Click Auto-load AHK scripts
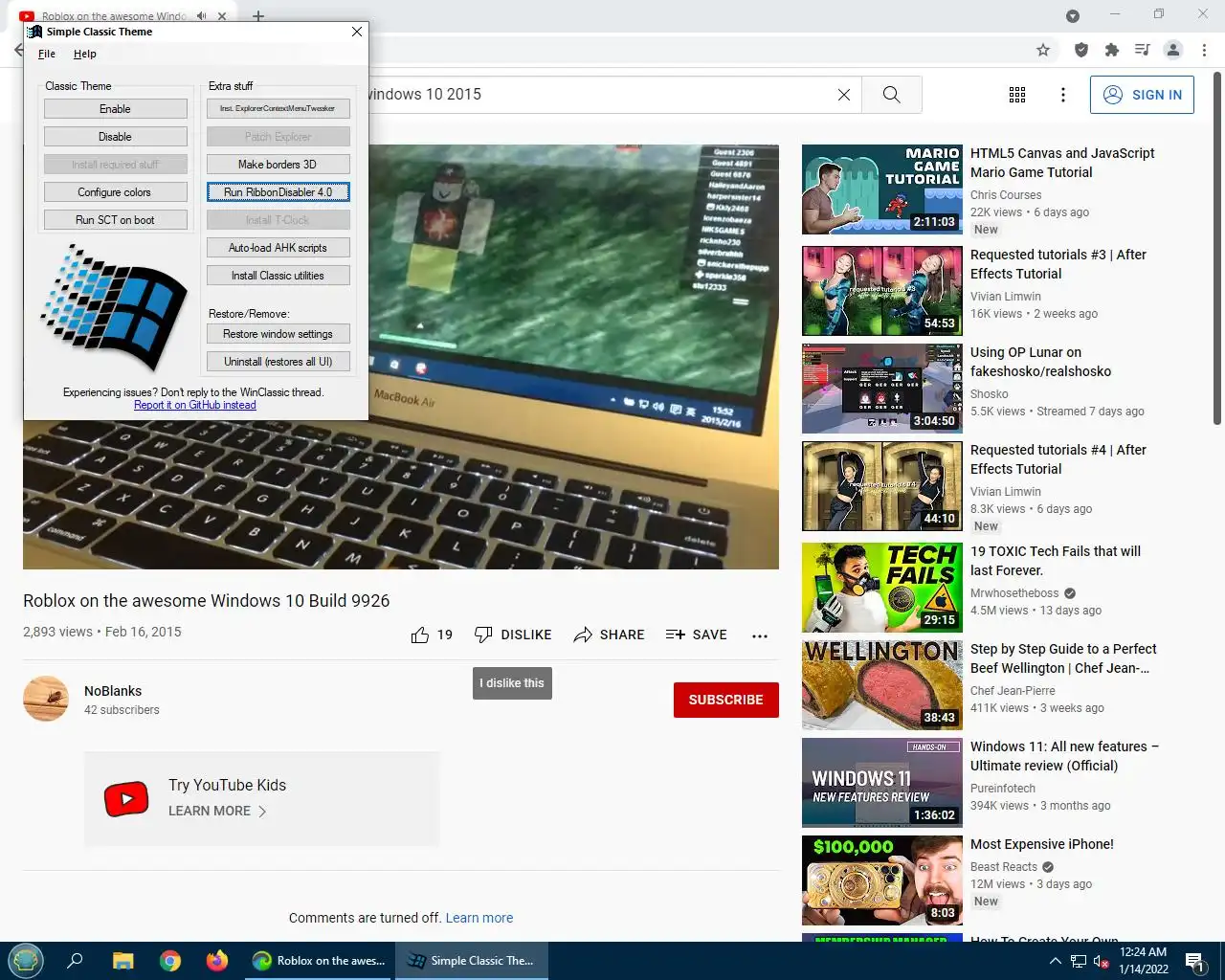The image size is (1225, 980). pyautogui.click(x=278, y=248)
